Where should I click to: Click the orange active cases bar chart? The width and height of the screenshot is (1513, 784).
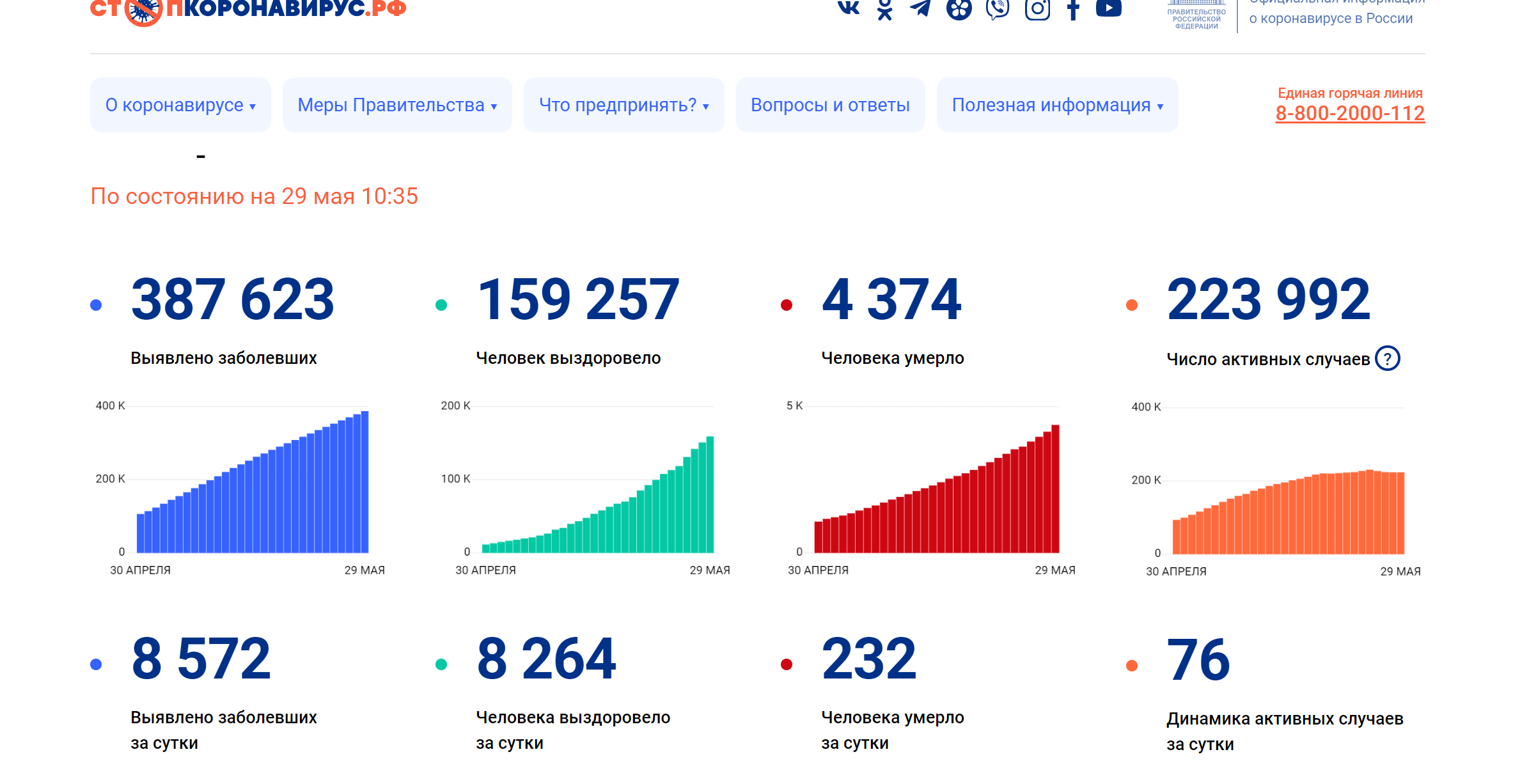(x=1289, y=512)
